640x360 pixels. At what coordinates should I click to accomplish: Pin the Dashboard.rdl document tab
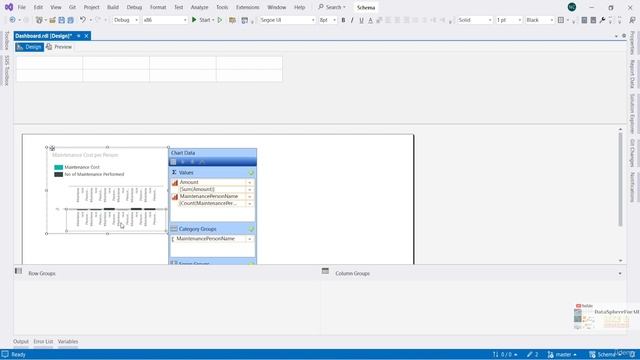tap(78, 36)
